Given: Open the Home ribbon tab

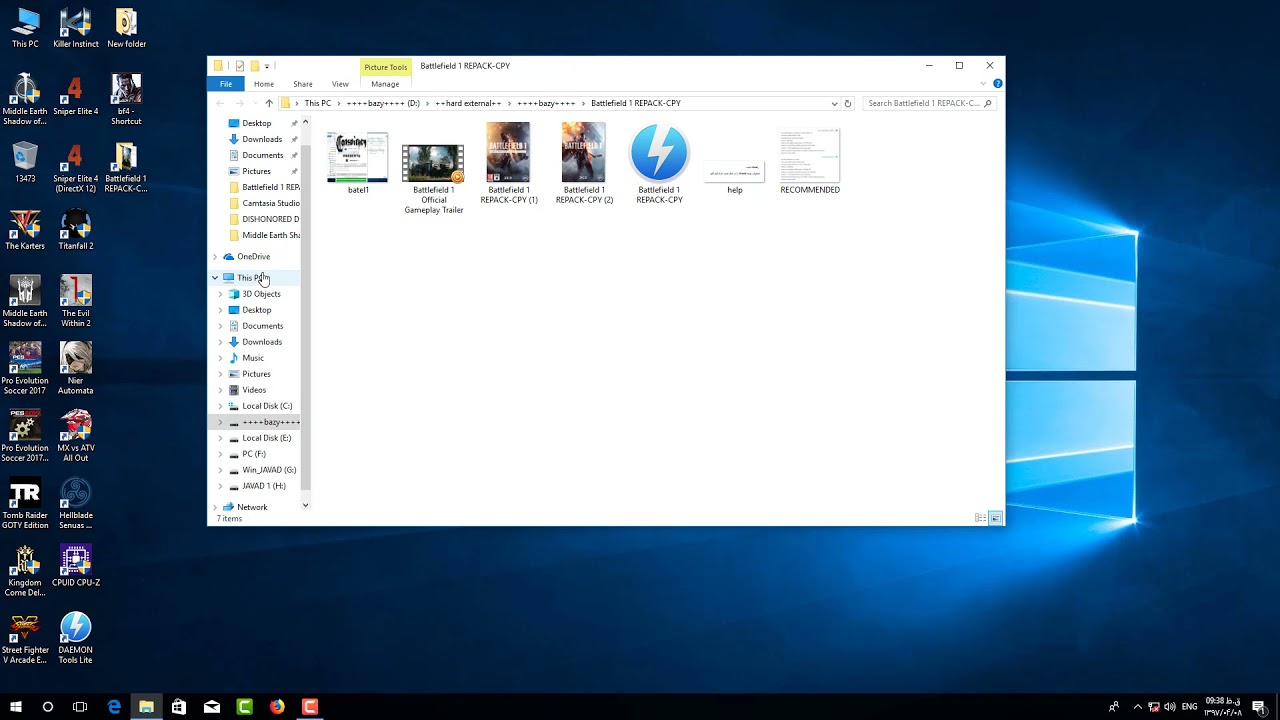Looking at the screenshot, I should (x=264, y=84).
